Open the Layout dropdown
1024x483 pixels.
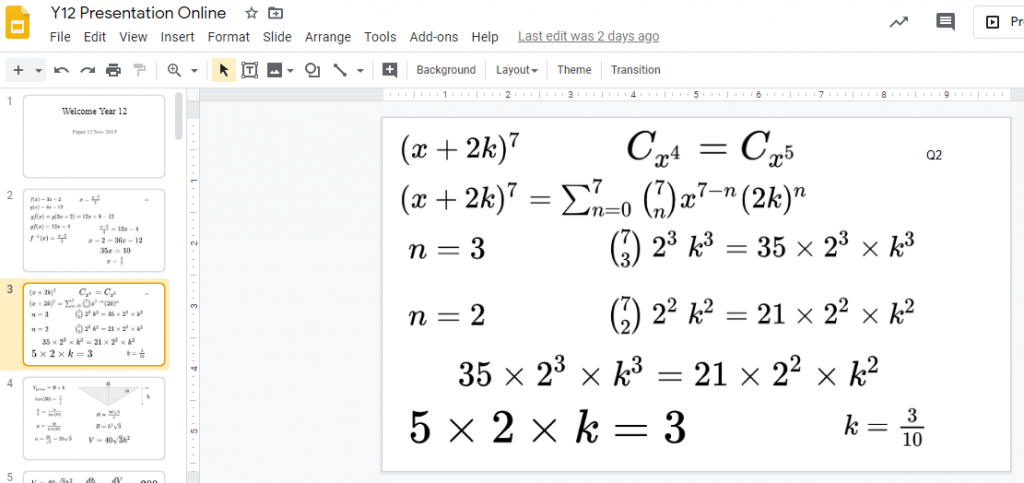click(517, 70)
